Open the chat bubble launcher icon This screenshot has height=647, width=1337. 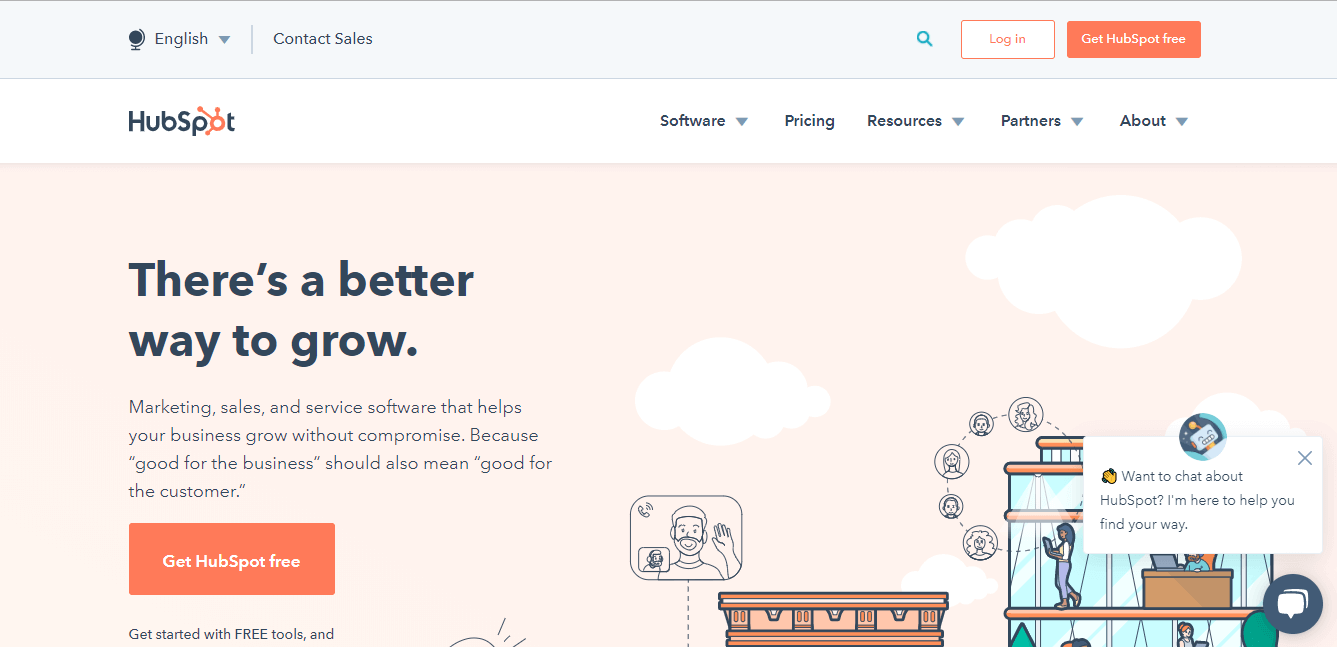coord(1293,603)
